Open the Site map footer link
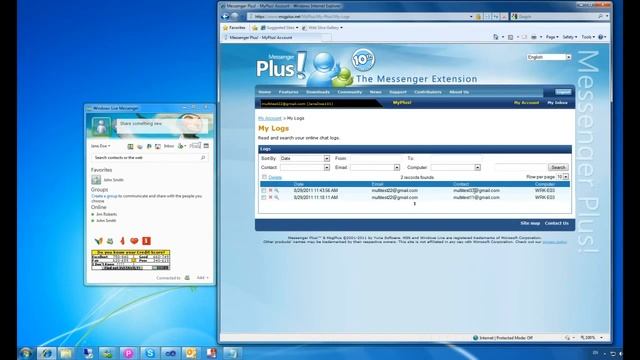640x360 pixels. (x=530, y=223)
